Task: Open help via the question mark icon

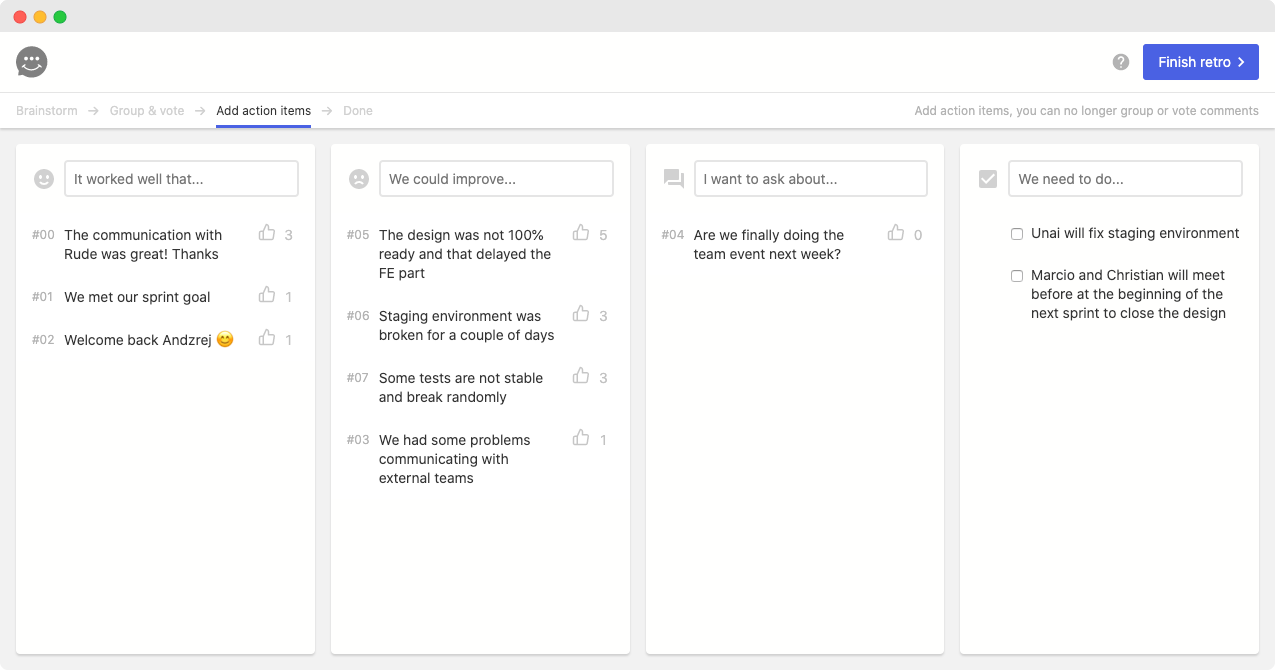Action: click(x=1121, y=62)
